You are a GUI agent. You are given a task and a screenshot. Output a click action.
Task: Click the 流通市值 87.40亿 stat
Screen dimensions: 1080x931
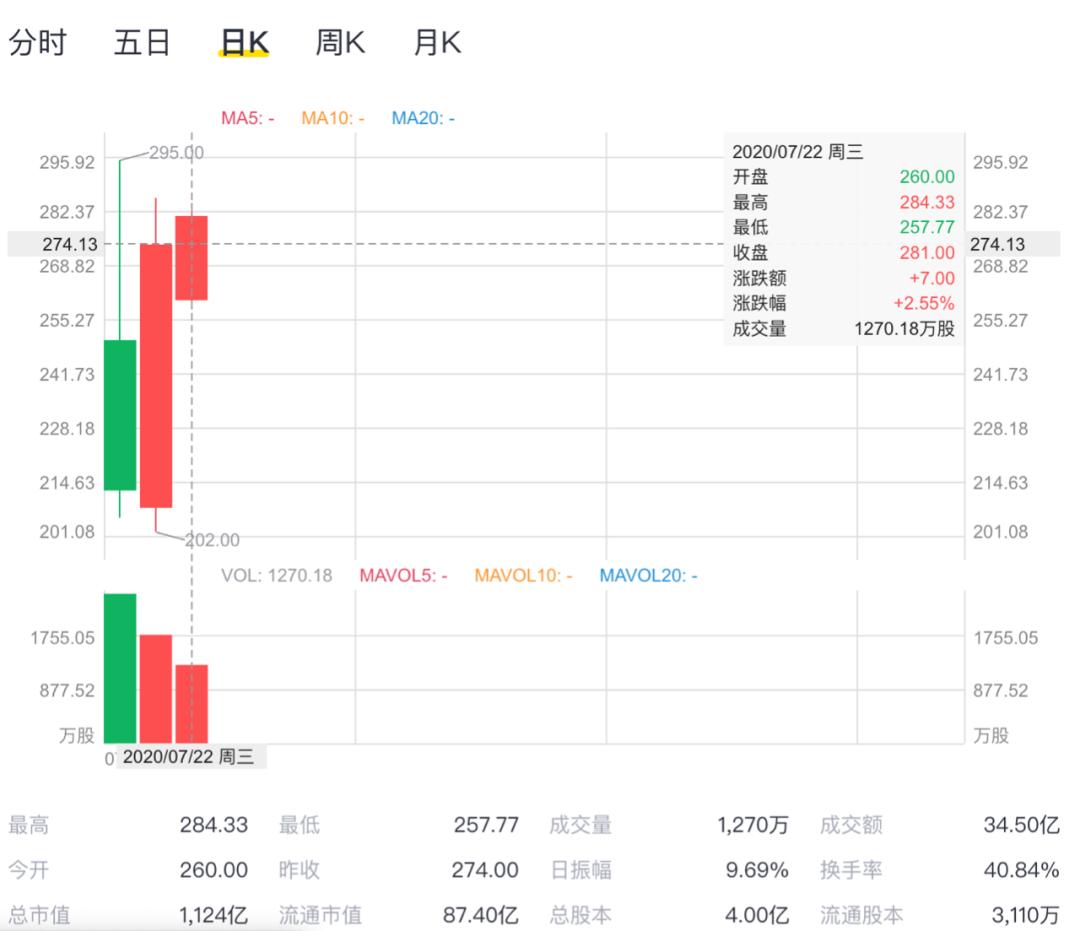click(398, 915)
